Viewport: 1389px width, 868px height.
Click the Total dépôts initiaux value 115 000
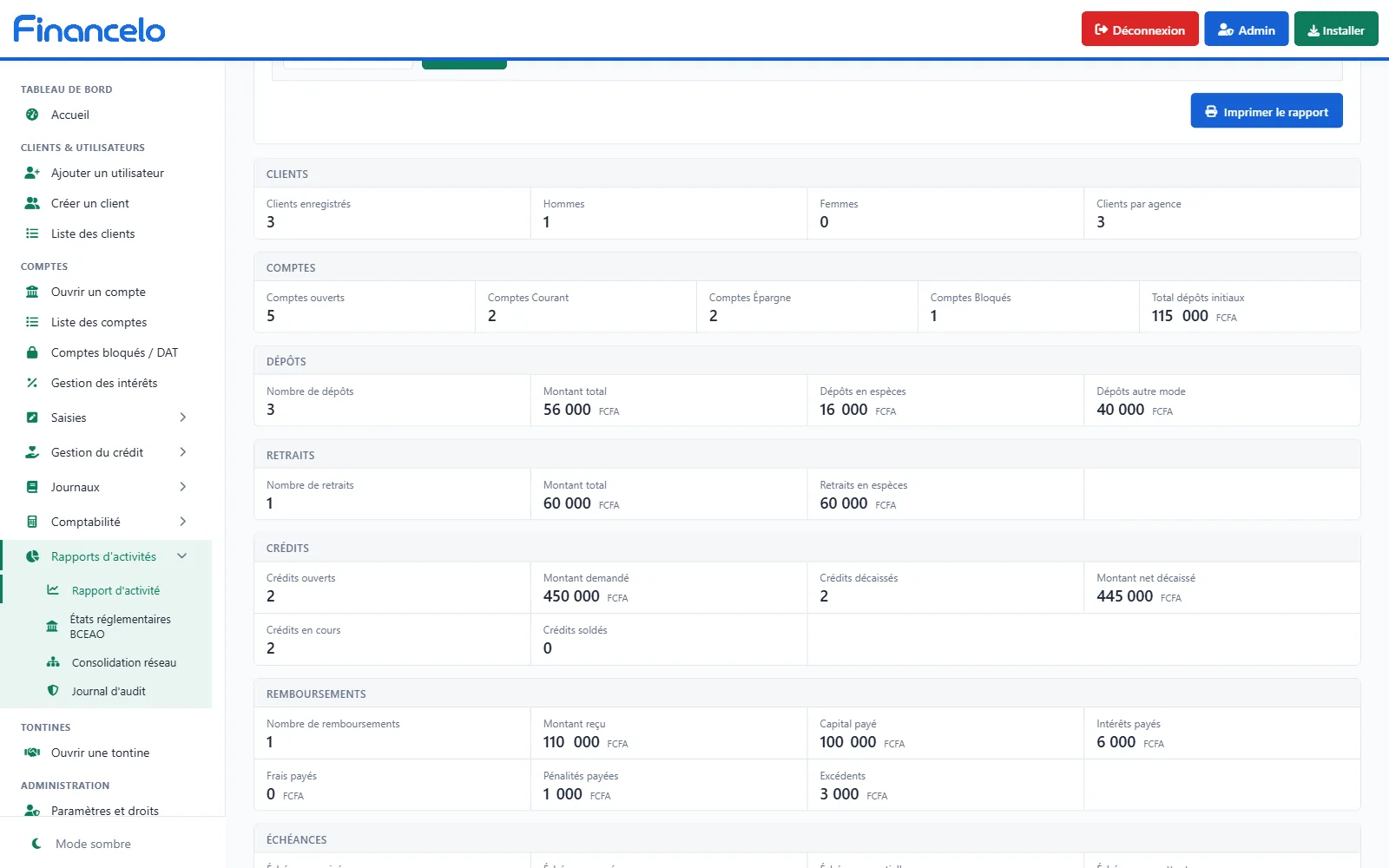[1180, 316]
